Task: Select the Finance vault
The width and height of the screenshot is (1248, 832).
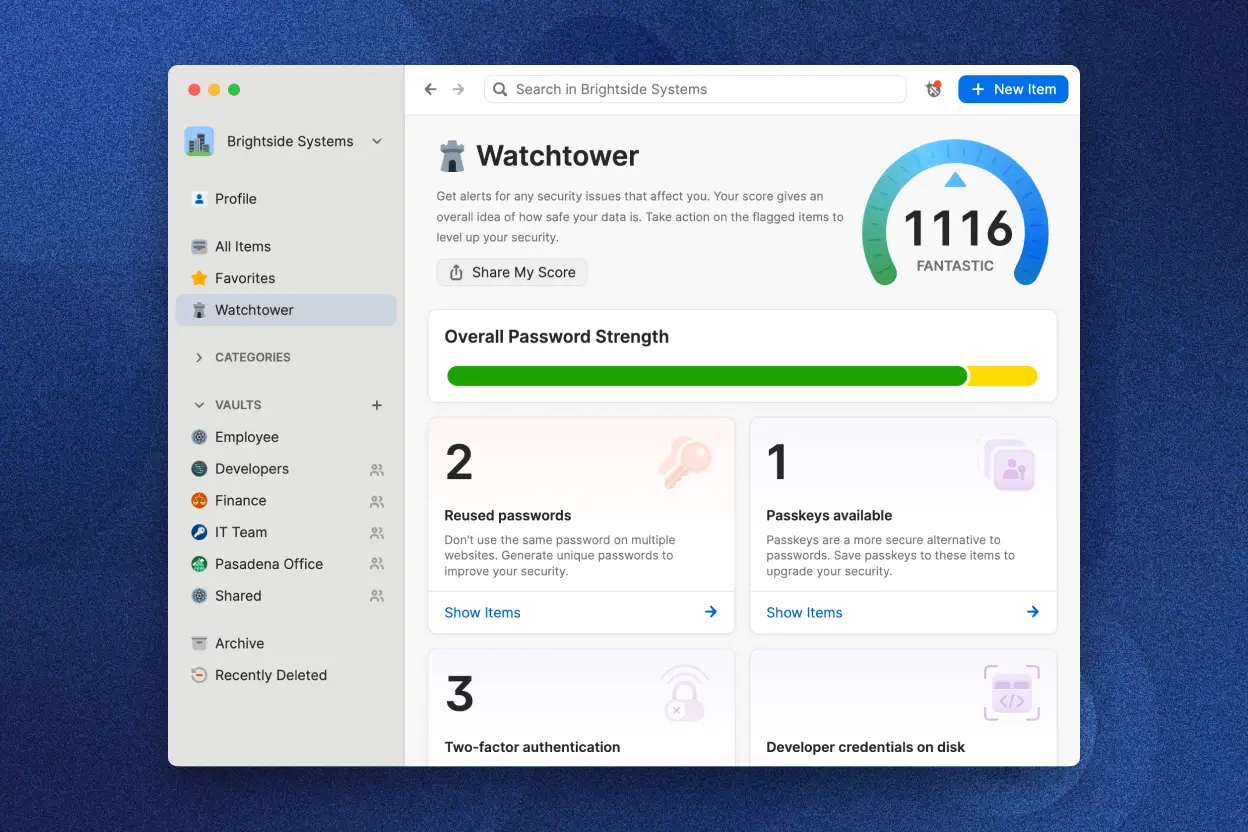Action: [x=286, y=500]
